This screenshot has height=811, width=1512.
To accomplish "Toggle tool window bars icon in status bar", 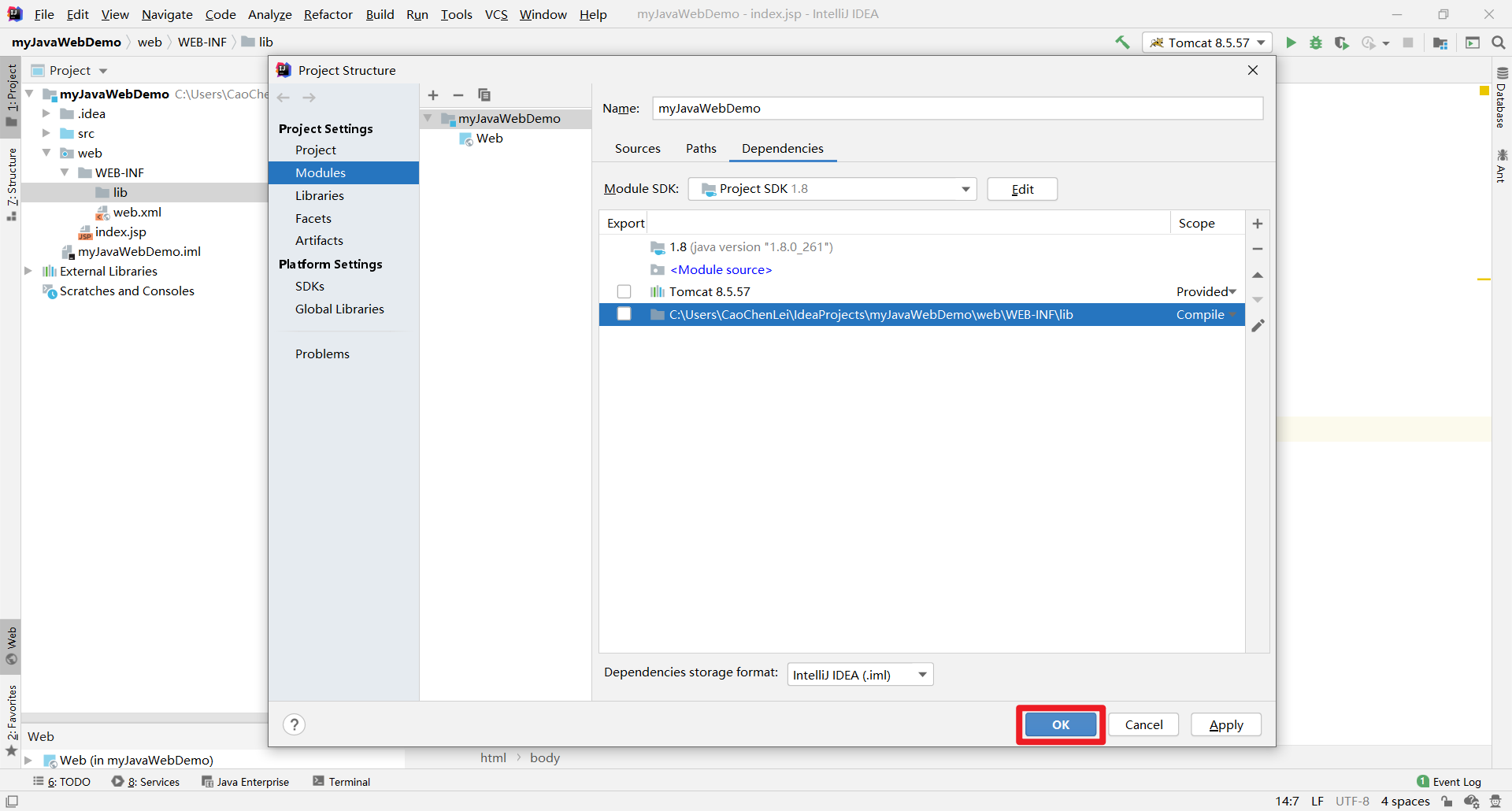I will coord(12,802).
